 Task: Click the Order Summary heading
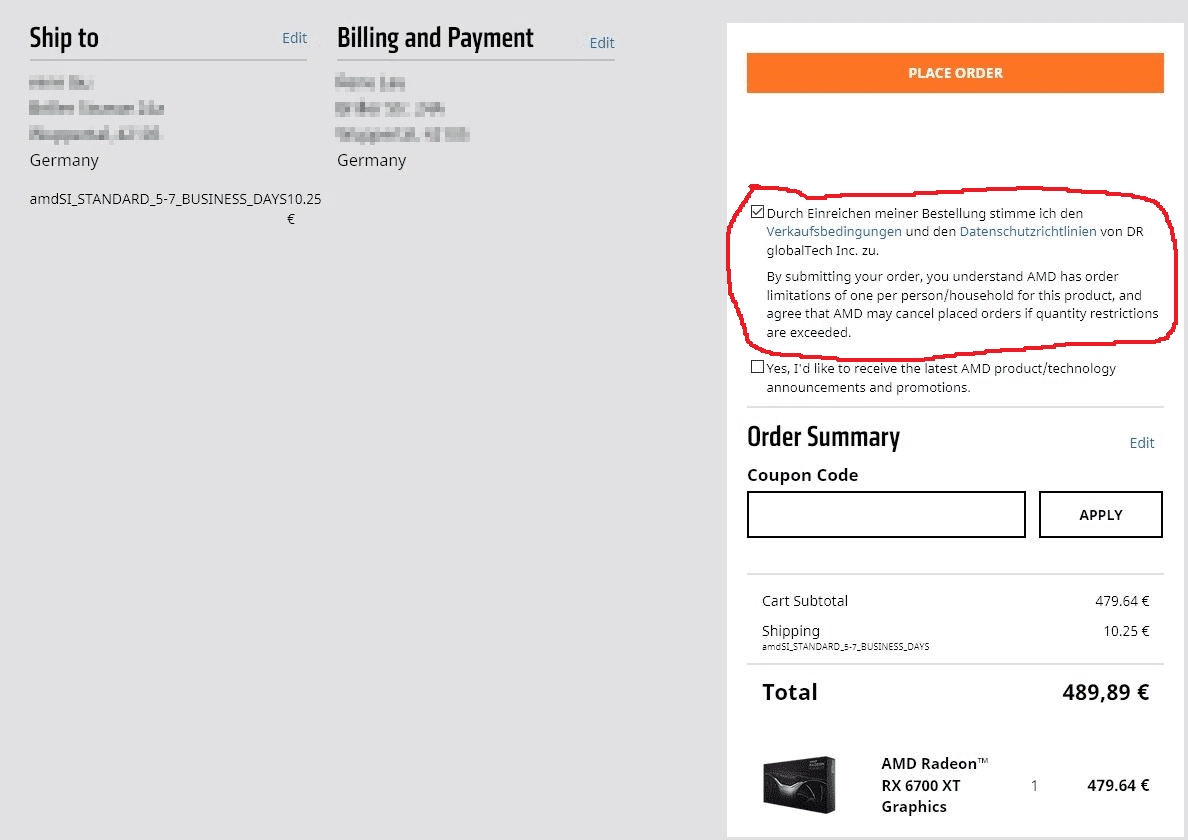(823, 437)
